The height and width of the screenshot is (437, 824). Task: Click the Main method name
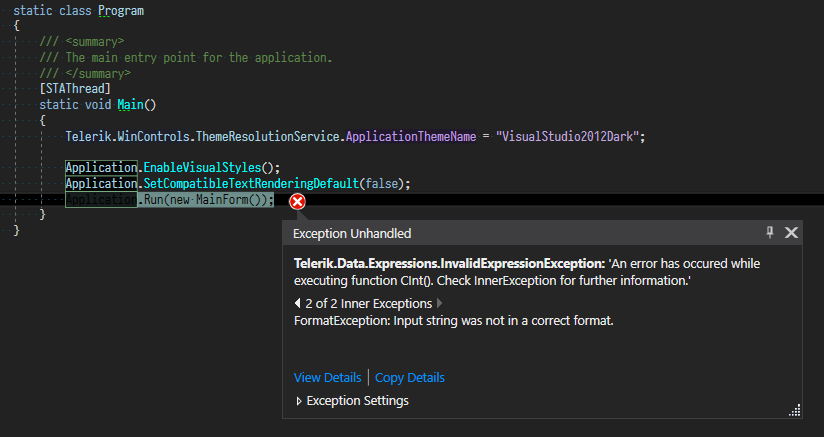(x=130, y=104)
